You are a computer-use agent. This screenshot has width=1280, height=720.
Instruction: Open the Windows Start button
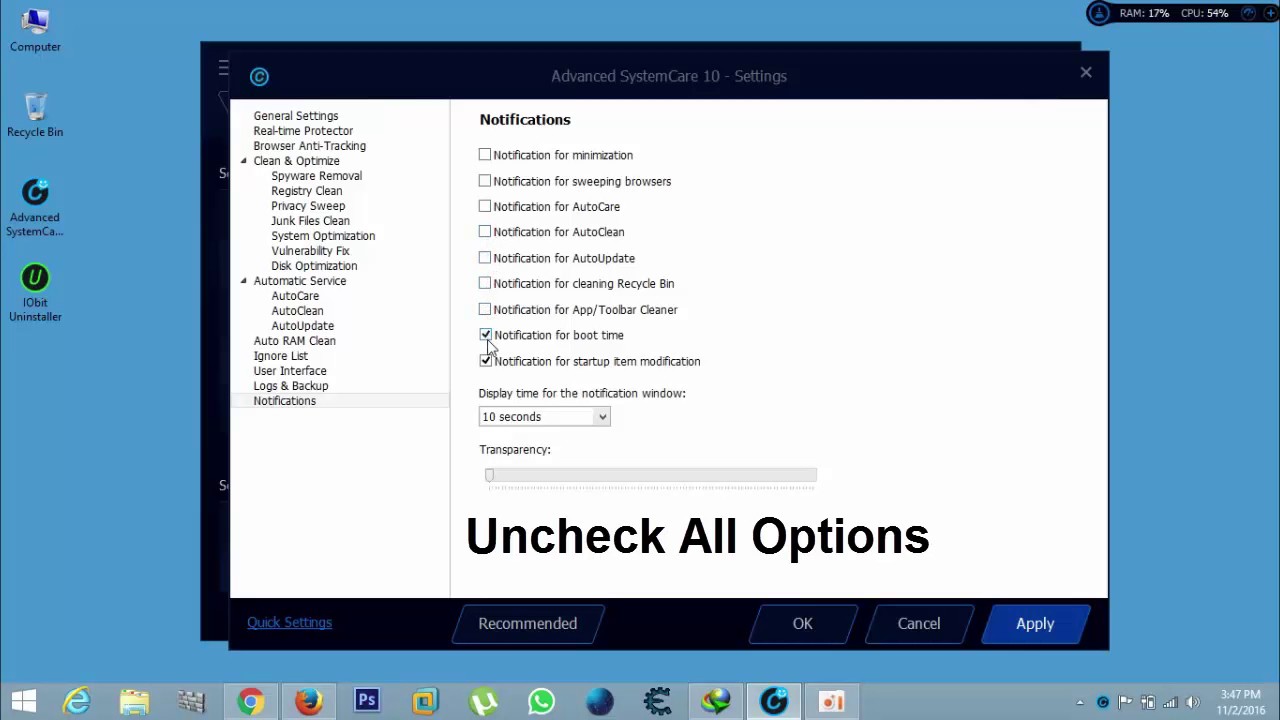24,702
